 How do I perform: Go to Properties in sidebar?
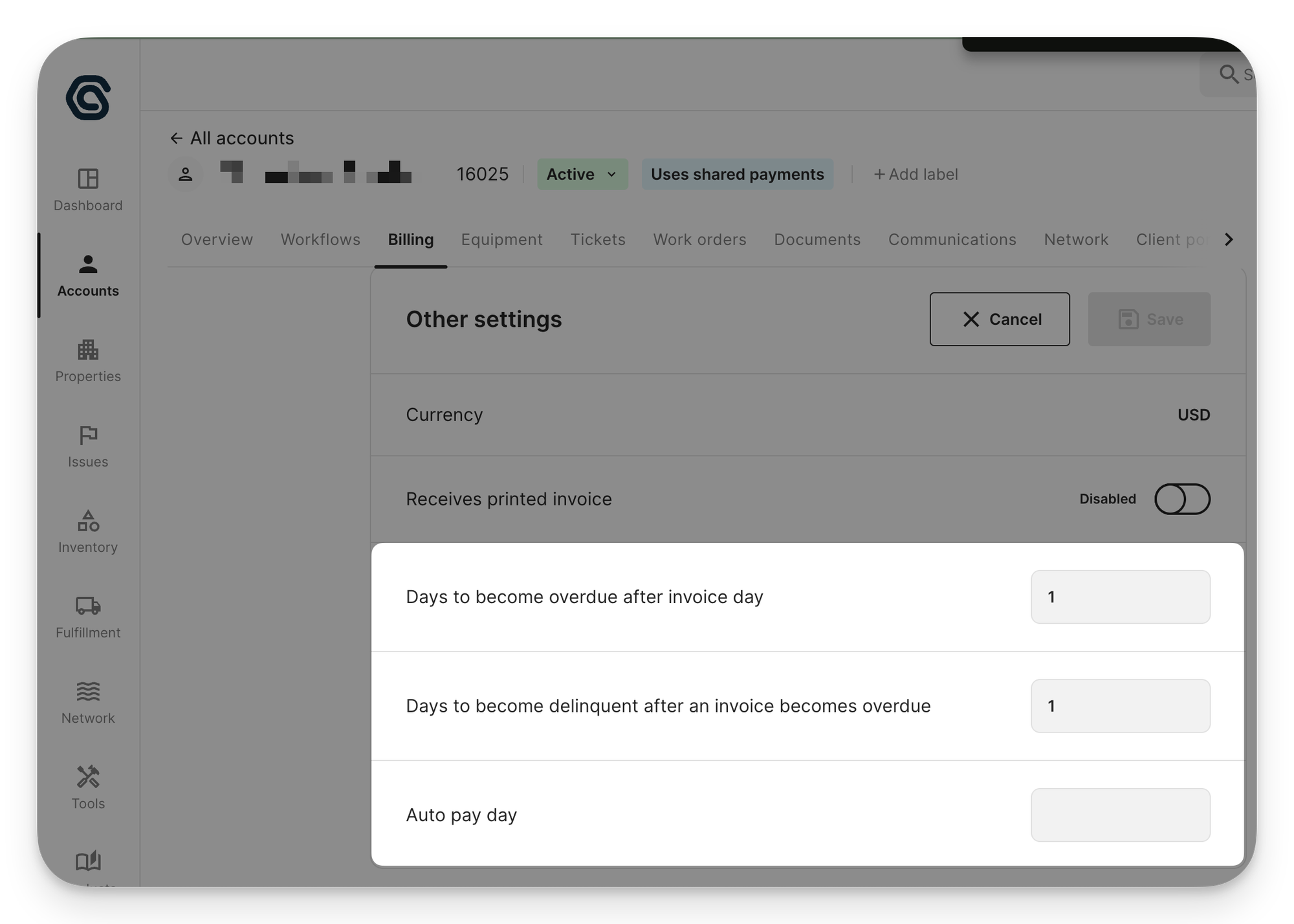click(88, 350)
